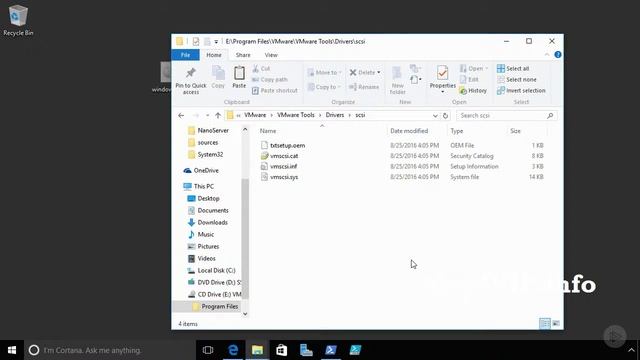Sort by the Name column header
Screen dimensions: 640x360
coord(268,131)
